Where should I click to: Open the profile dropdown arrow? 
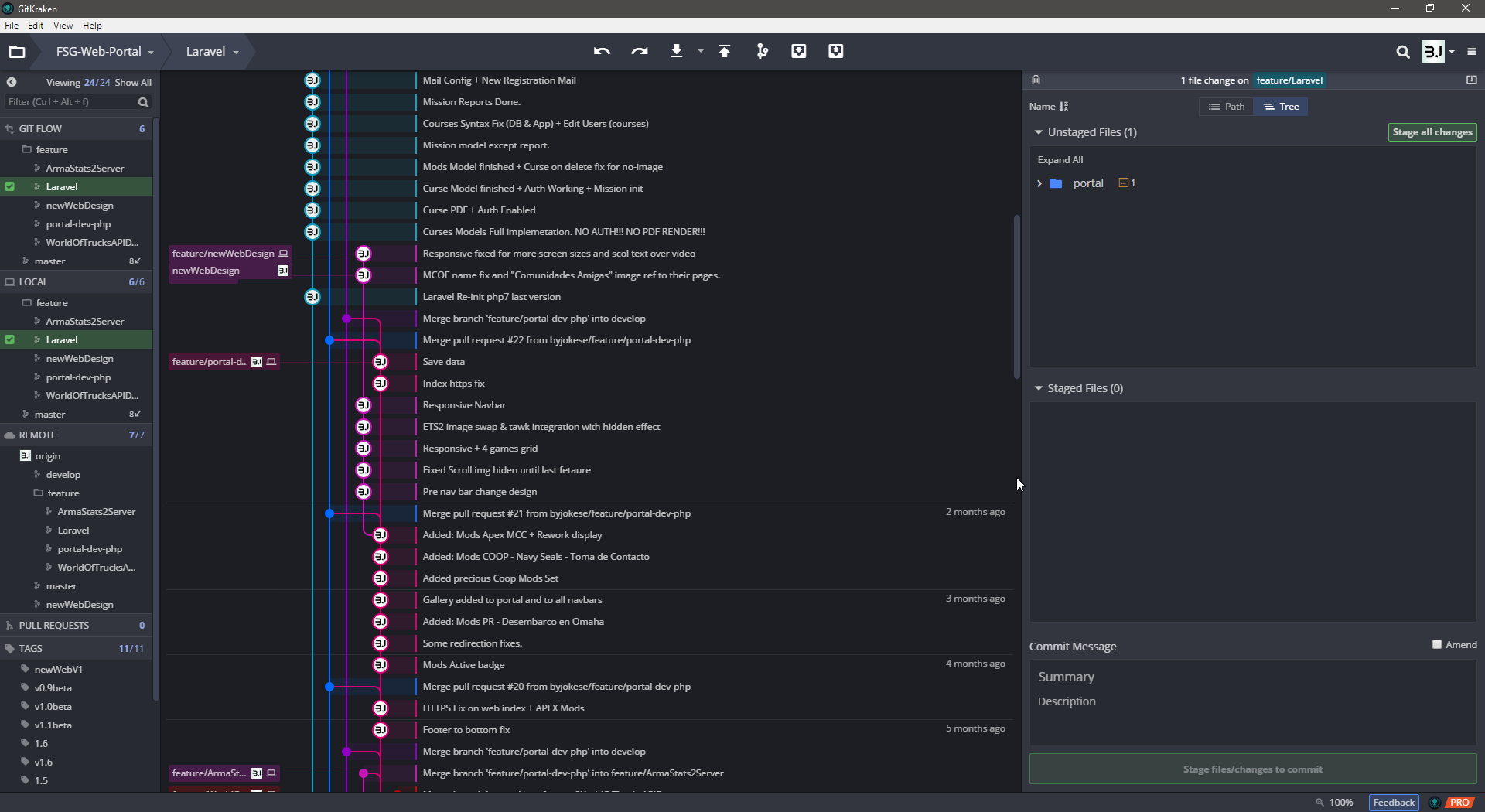coord(1453,52)
